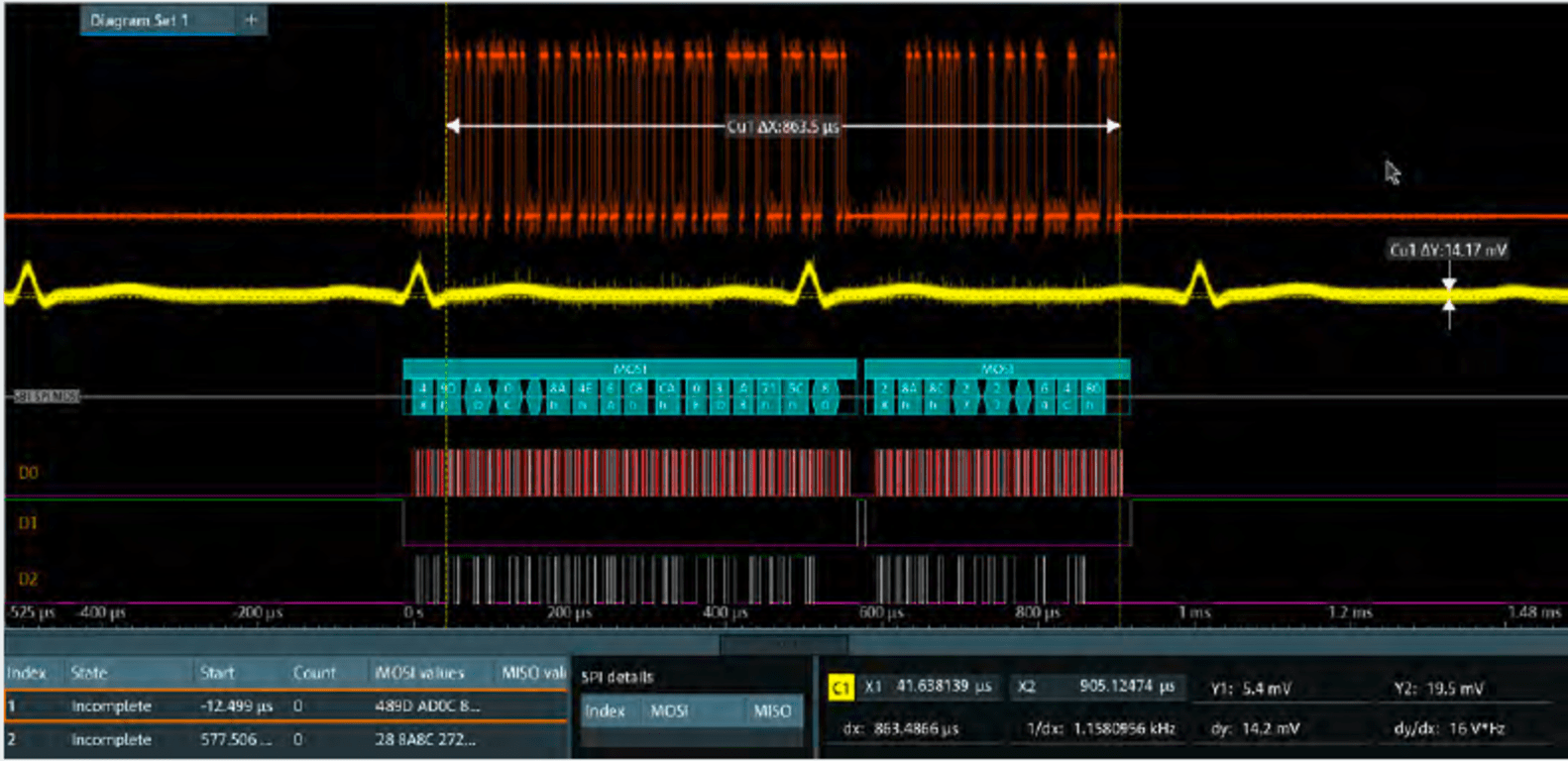Add a new diagram set with the plus icon
Viewport: 1568px width, 761px height.
coord(251,20)
